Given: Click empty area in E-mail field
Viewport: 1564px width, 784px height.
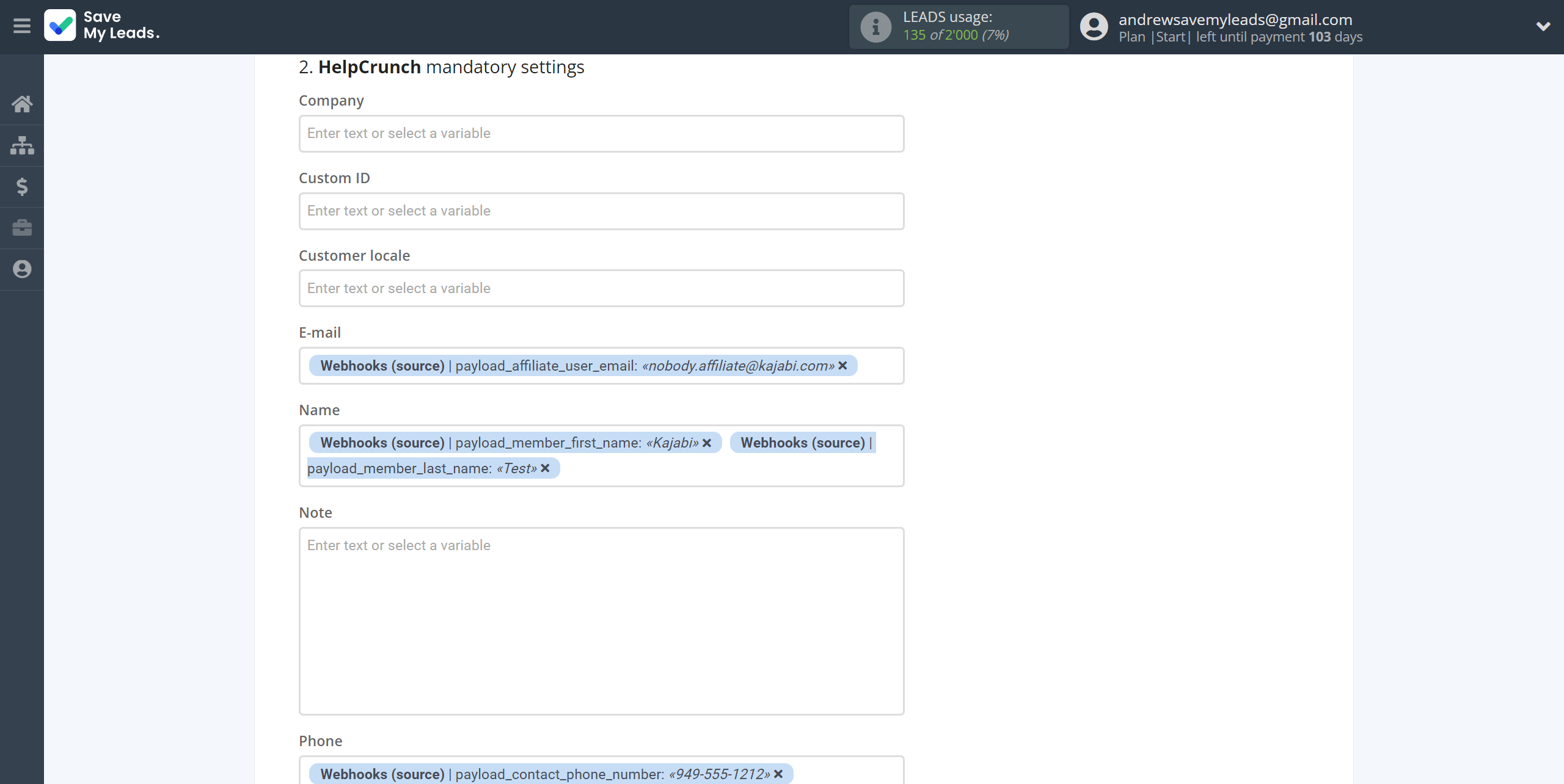Looking at the screenshot, I should point(880,365).
